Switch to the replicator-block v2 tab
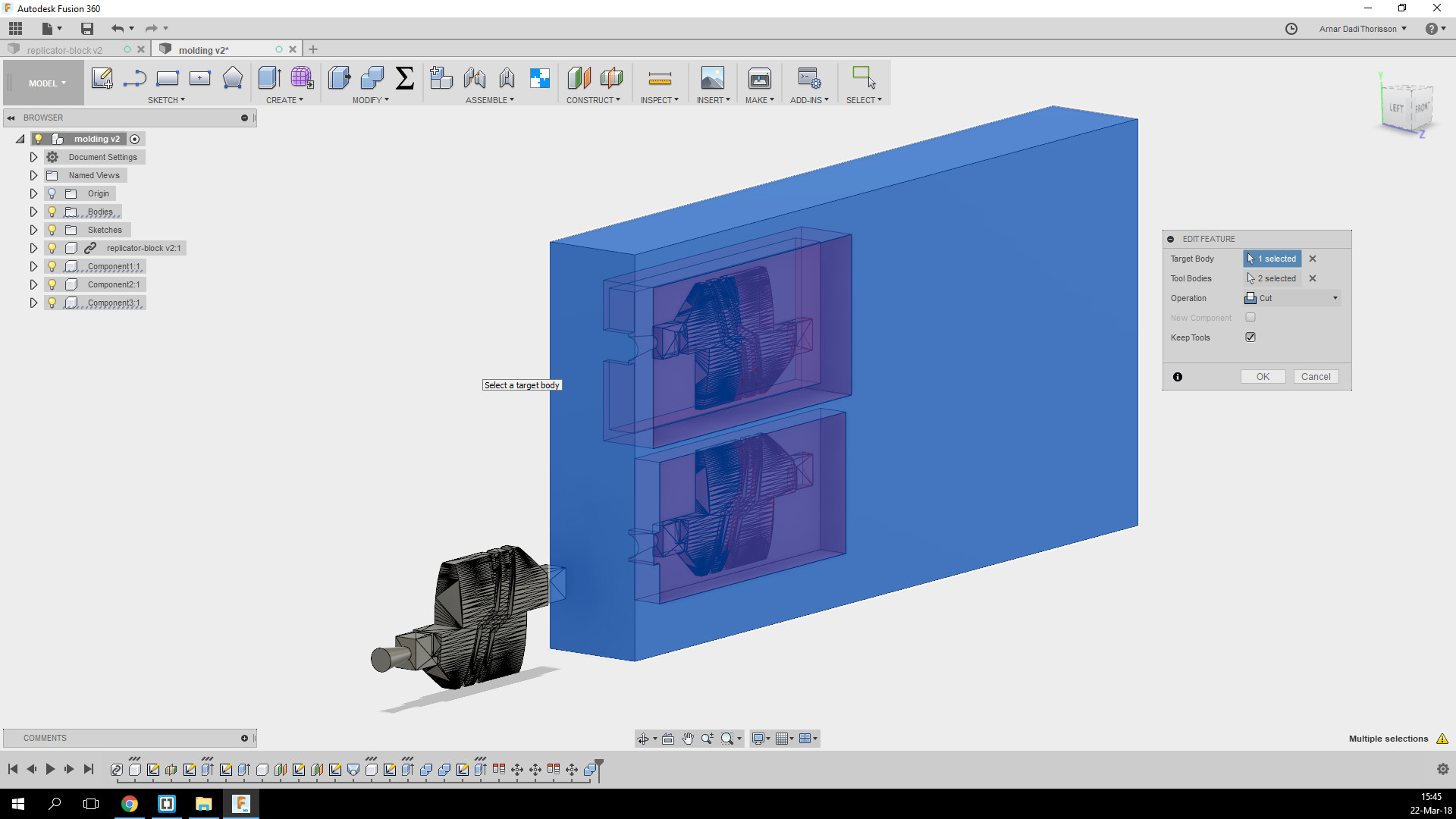This screenshot has height=819, width=1456. coord(64,50)
